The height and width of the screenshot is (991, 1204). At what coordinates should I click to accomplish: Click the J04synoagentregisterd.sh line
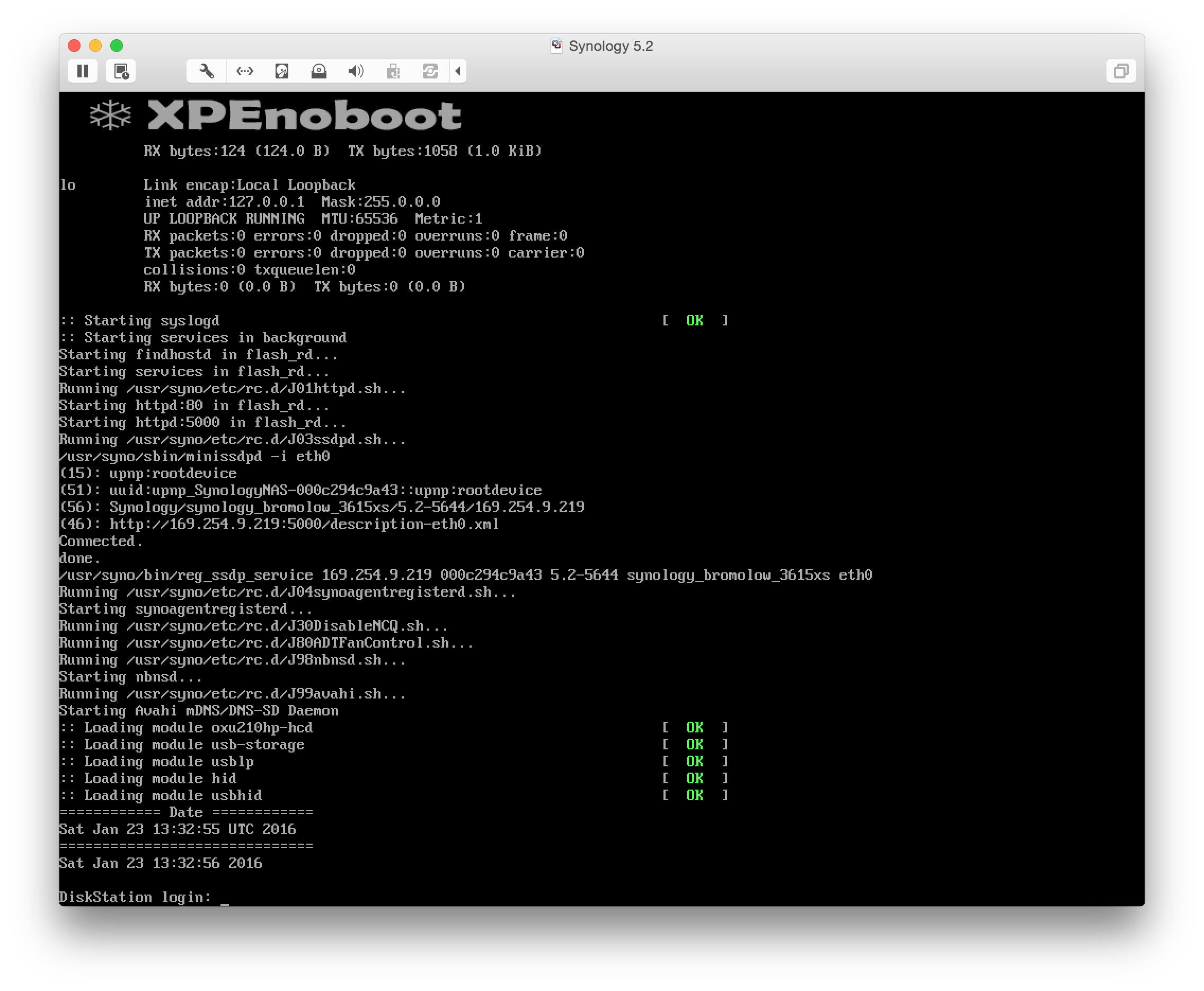pos(288,592)
